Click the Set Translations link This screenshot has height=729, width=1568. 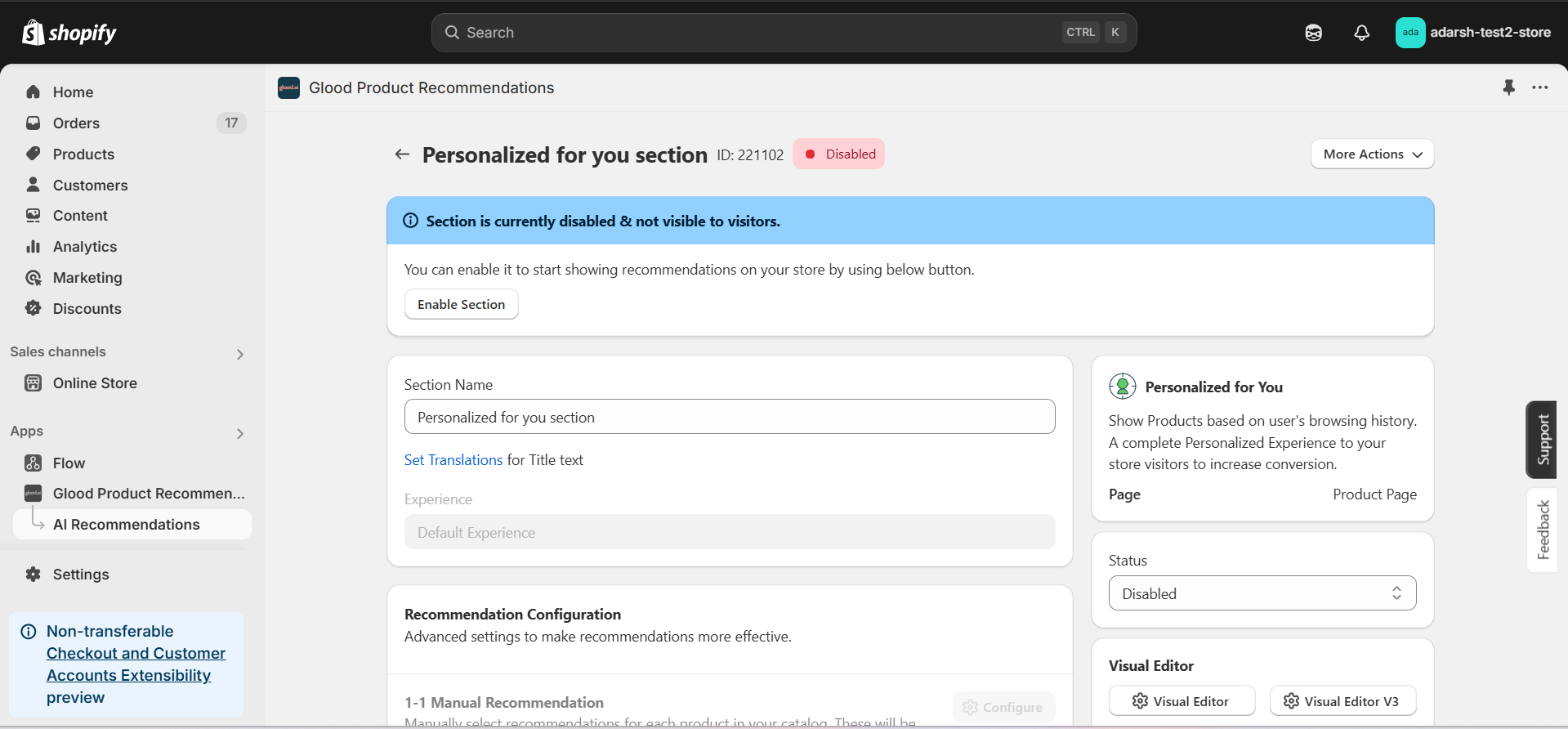click(453, 460)
